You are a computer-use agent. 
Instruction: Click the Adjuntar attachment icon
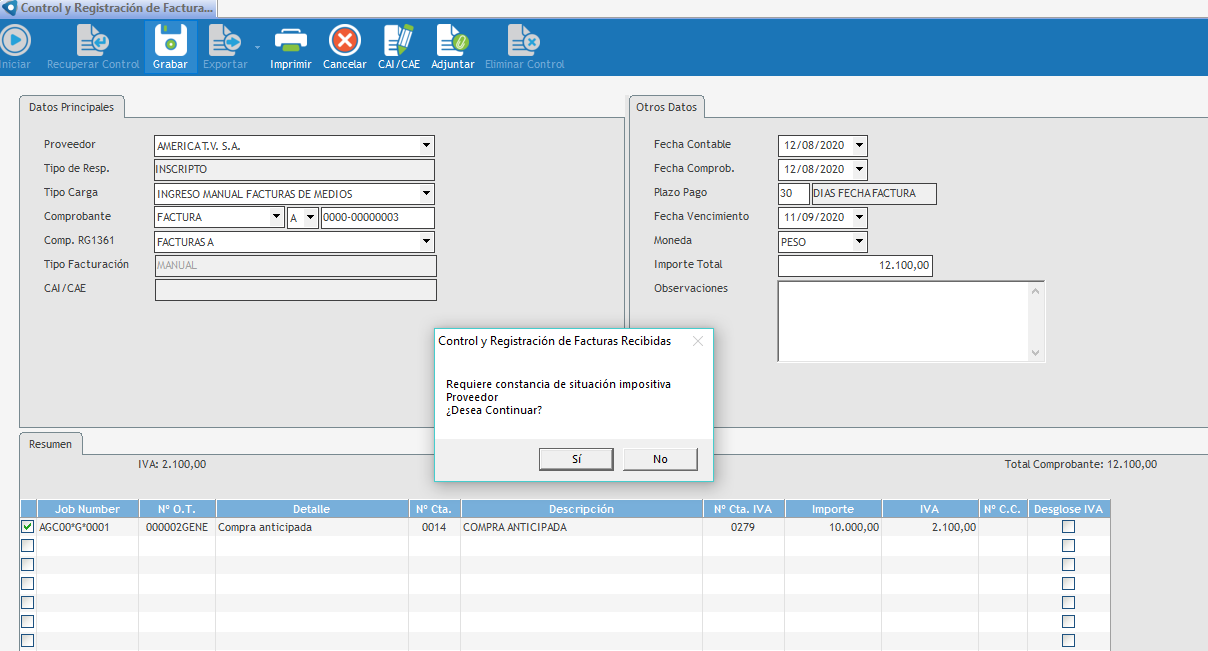click(452, 41)
